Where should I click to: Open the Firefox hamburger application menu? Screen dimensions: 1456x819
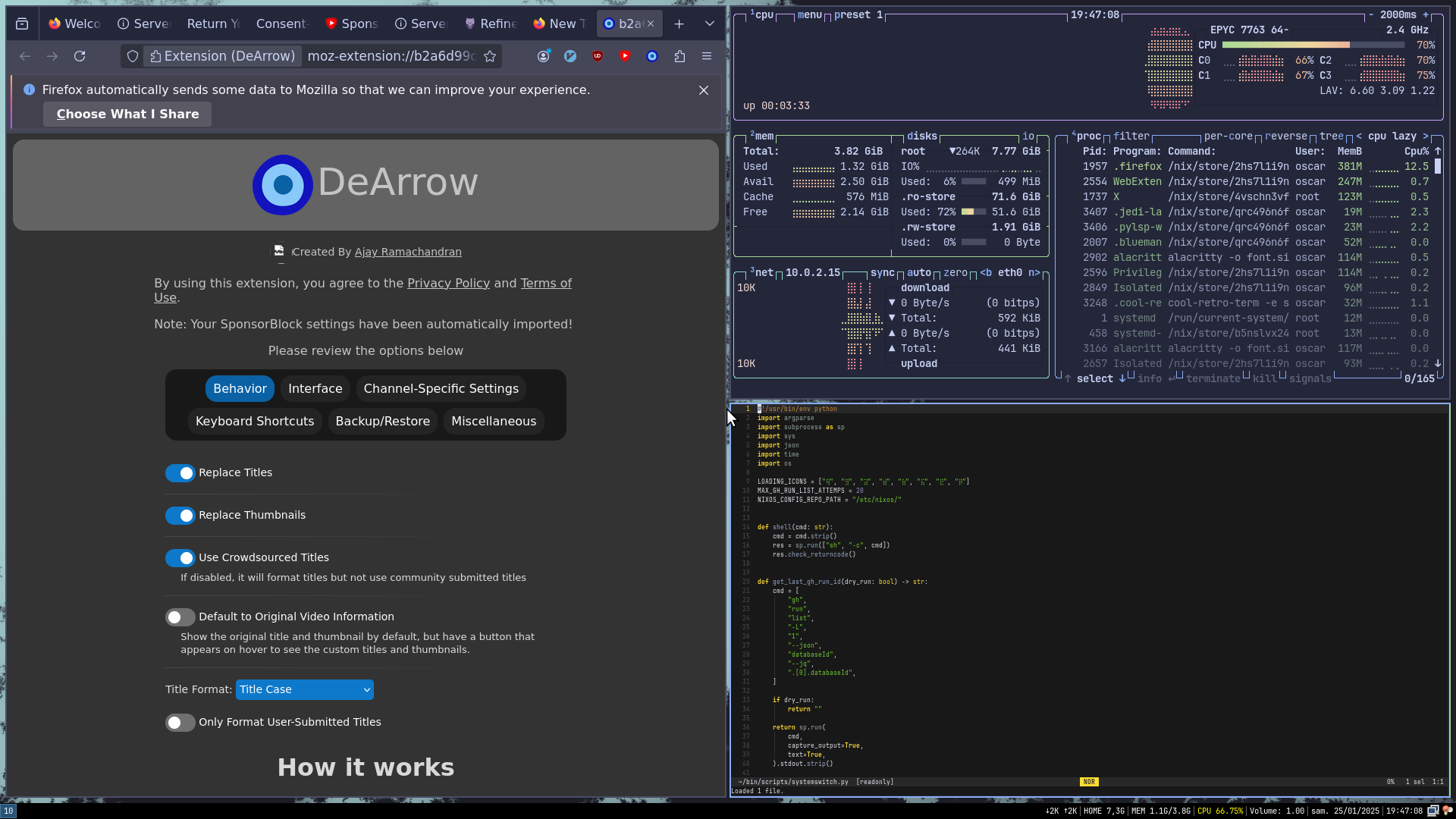click(x=707, y=56)
